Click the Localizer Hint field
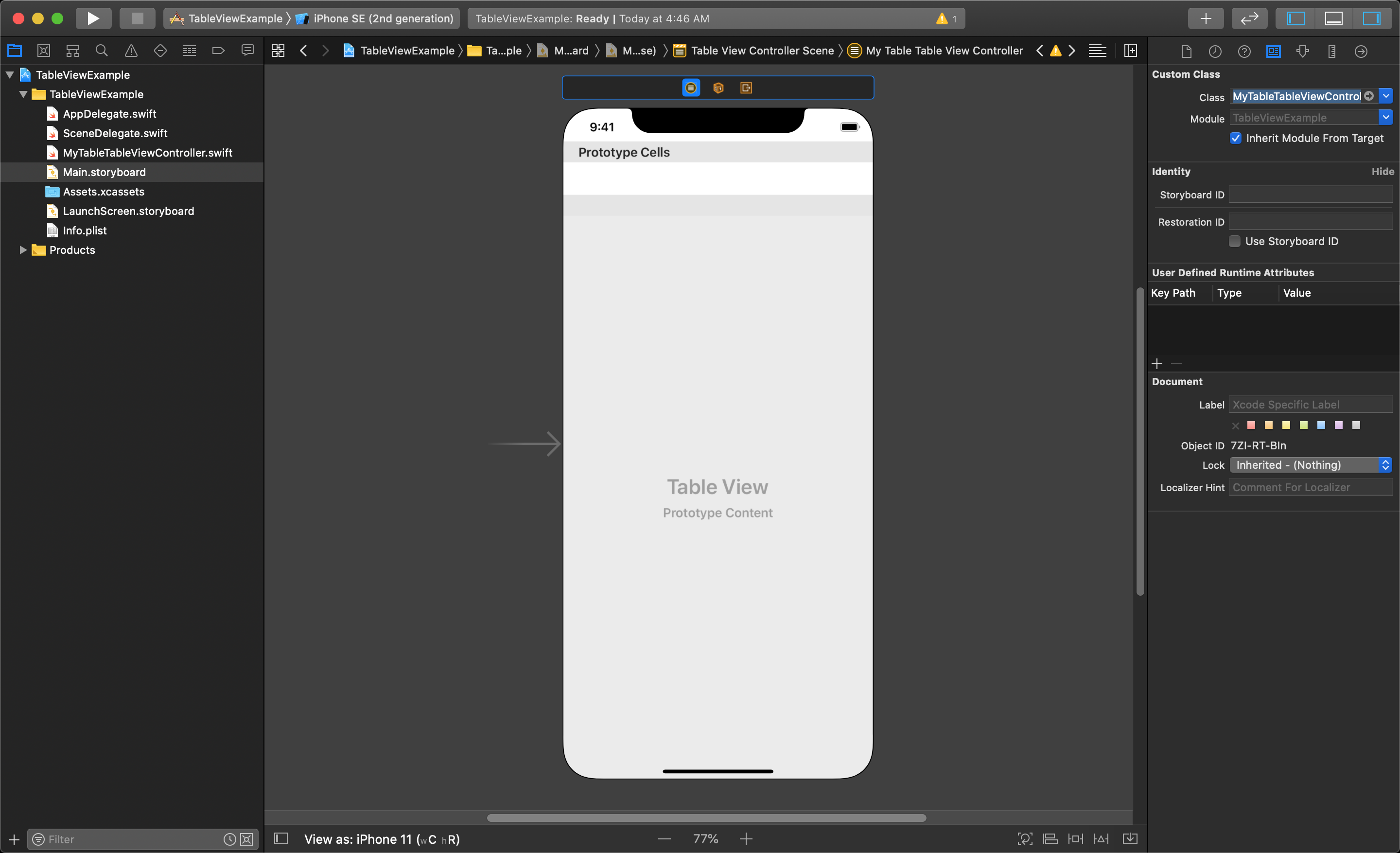 [1311, 487]
